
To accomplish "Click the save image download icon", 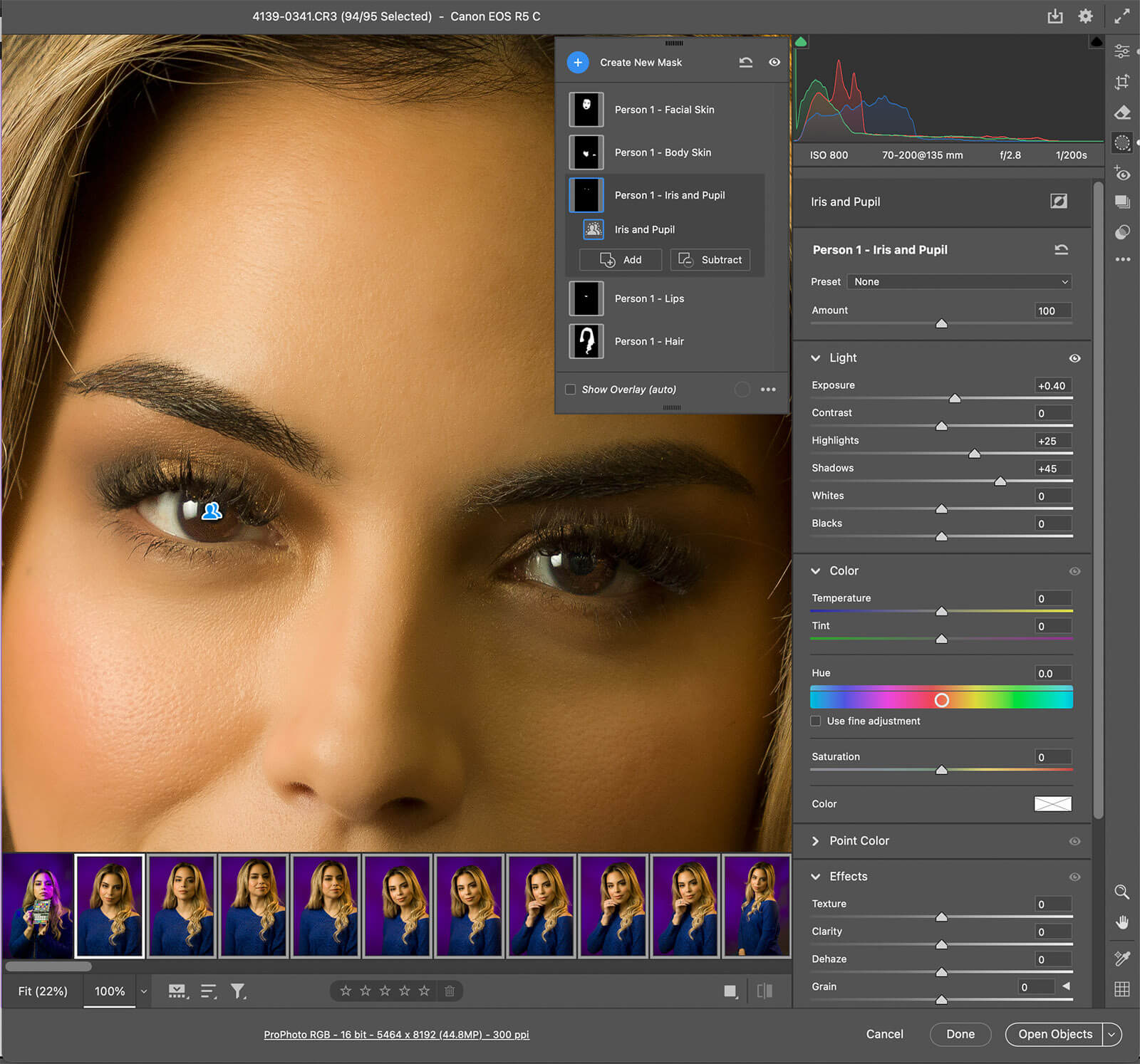I will click(x=1055, y=16).
